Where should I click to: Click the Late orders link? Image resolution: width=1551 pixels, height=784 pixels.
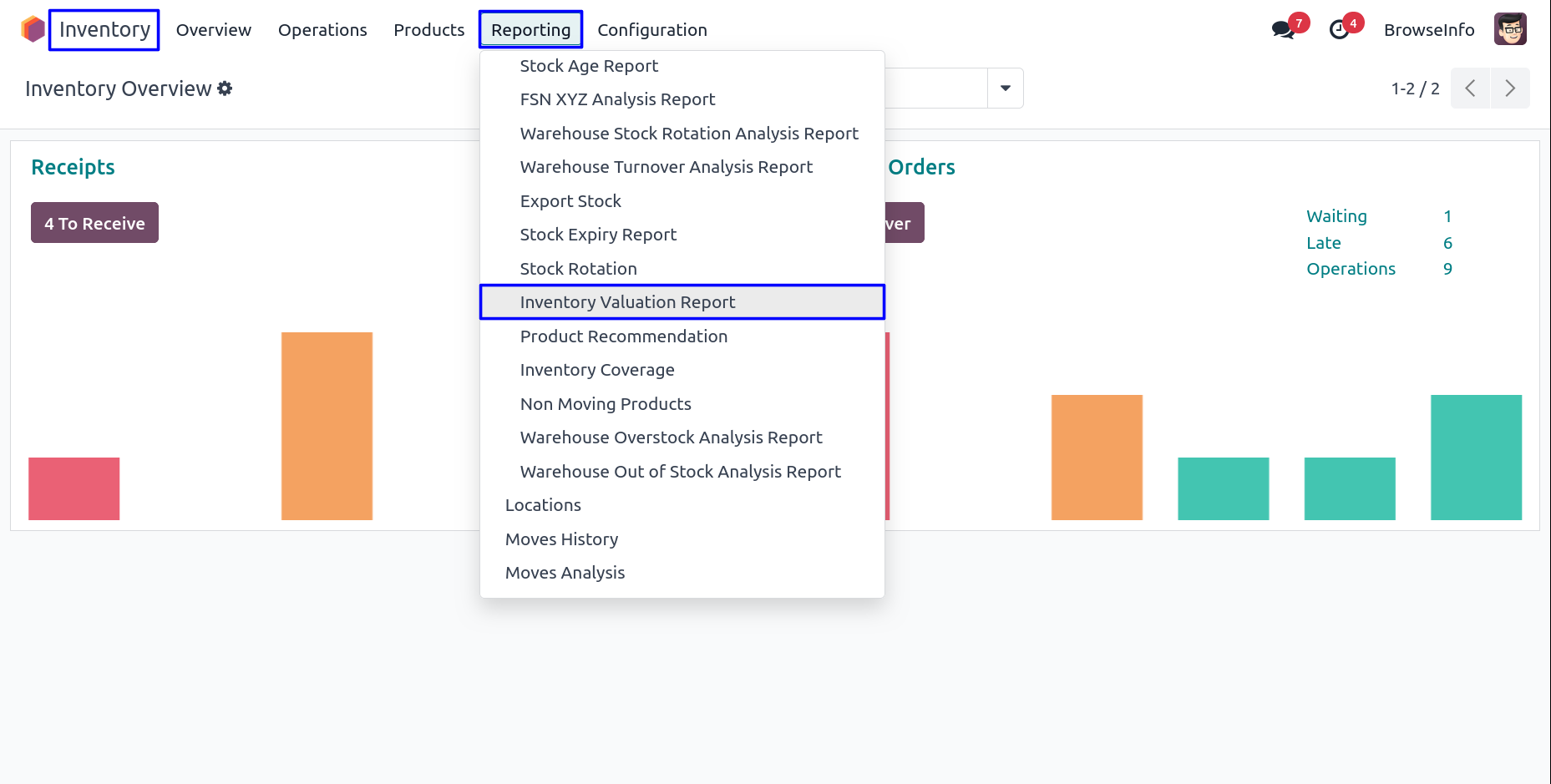1324,243
